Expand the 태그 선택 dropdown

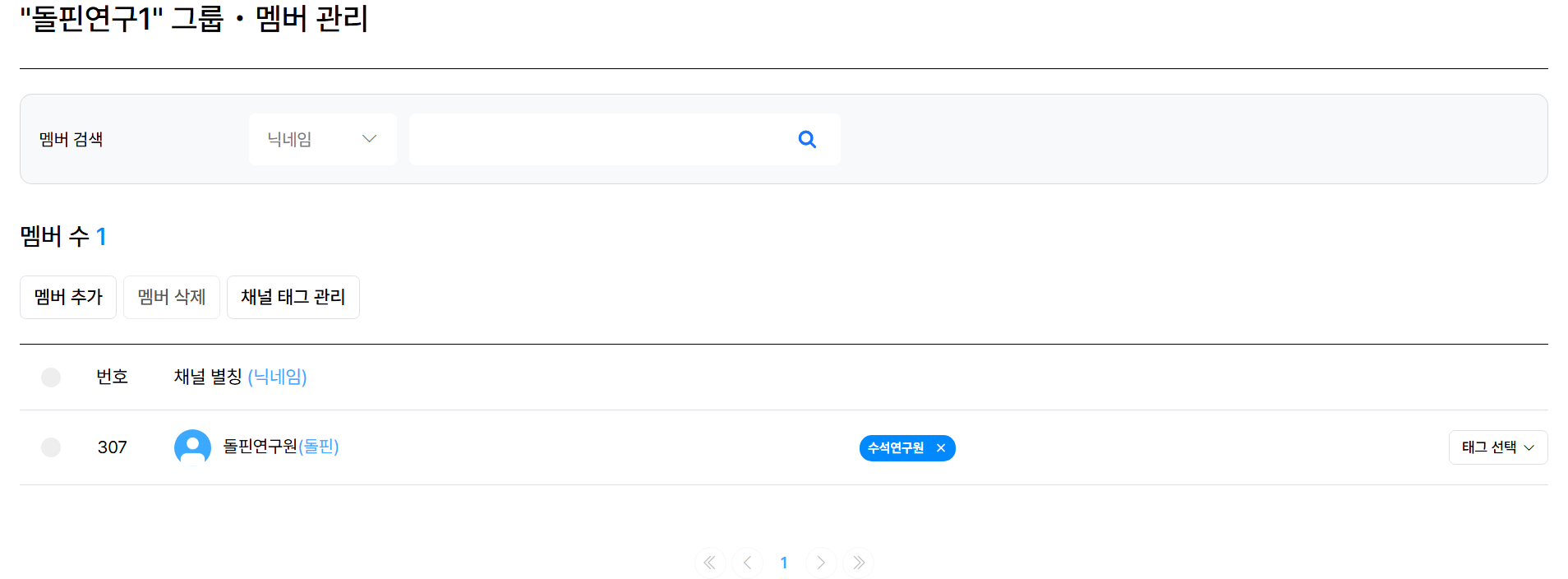1497,447
